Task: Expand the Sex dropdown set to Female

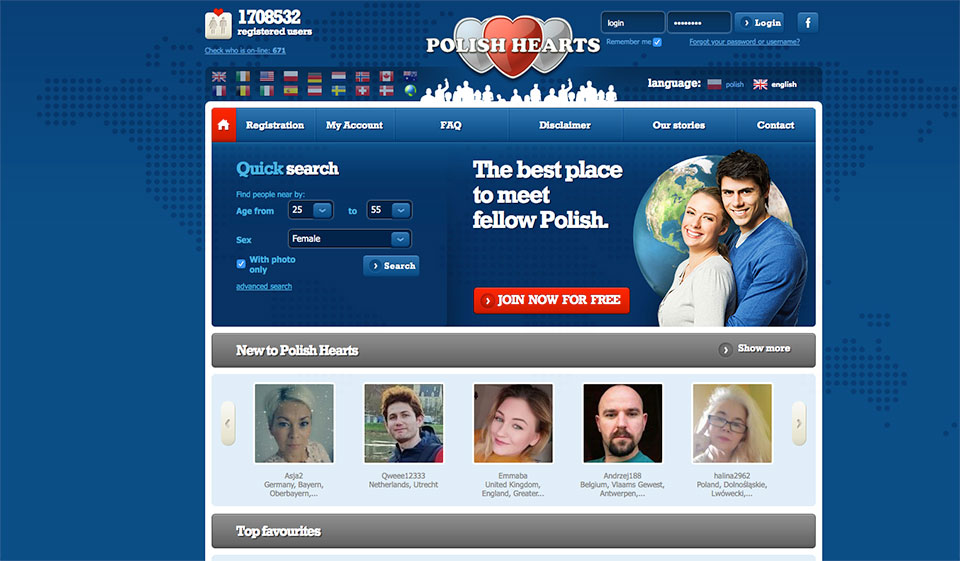Action: (349, 239)
